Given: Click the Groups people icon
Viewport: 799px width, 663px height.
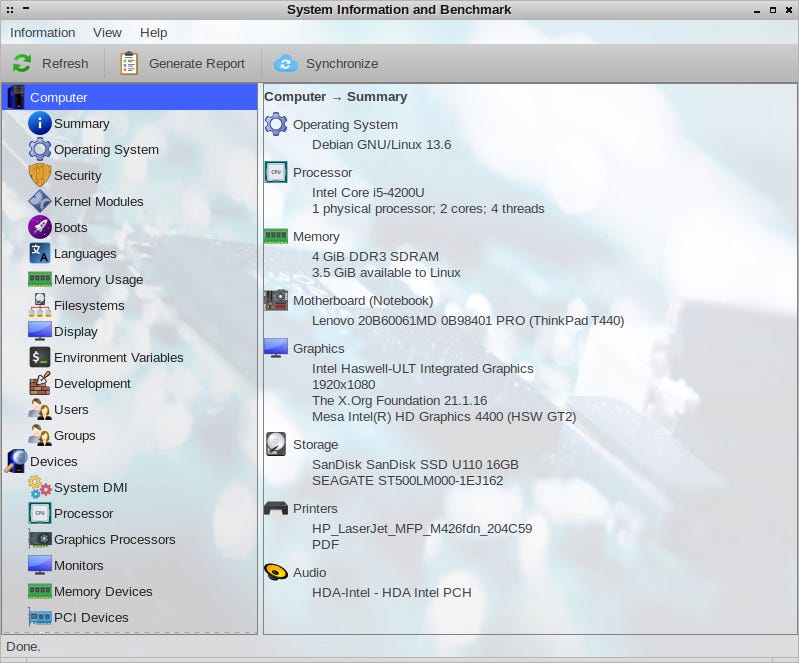Looking at the screenshot, I should [x=40, y=435].
